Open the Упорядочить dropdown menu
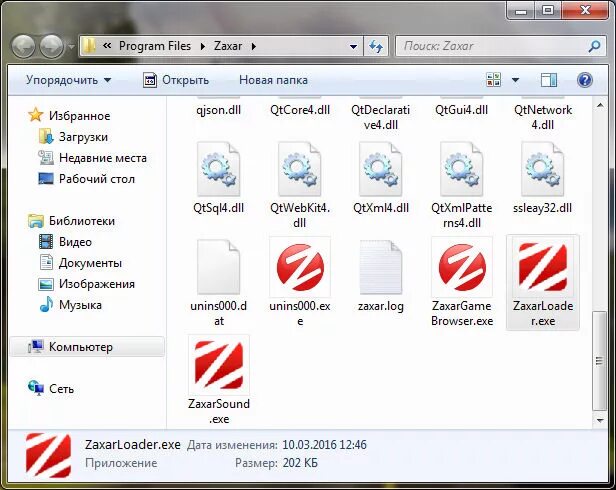Image resolution: width=616 pixels, height=490 pixels. [69, 80]
